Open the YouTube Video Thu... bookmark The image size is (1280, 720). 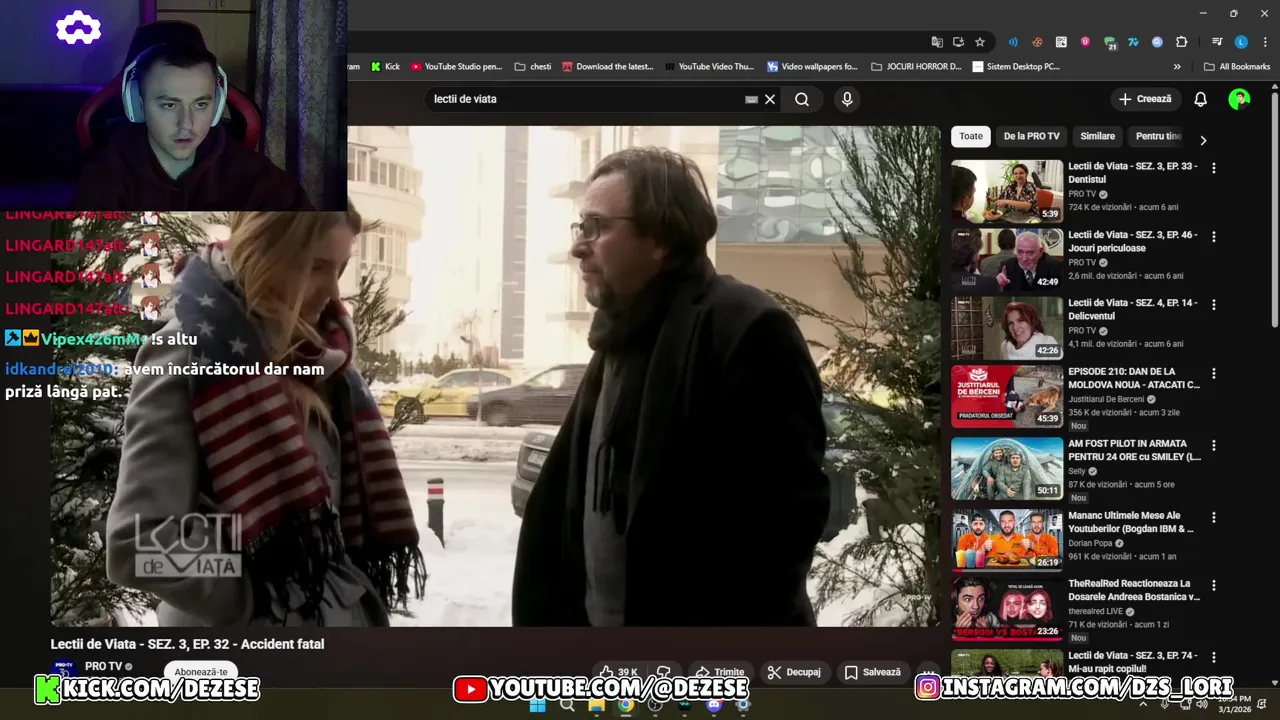pyautogui.click(x=709, y=67)
